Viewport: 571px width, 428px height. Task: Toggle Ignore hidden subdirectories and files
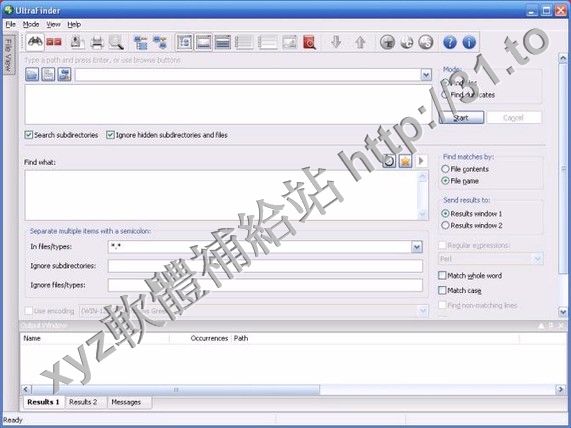[x=110, y=135]
